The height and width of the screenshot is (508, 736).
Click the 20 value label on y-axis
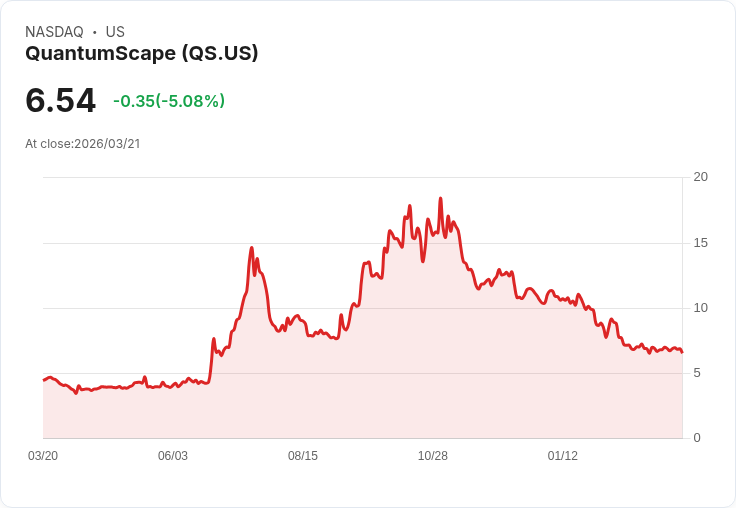pos(700,177)
